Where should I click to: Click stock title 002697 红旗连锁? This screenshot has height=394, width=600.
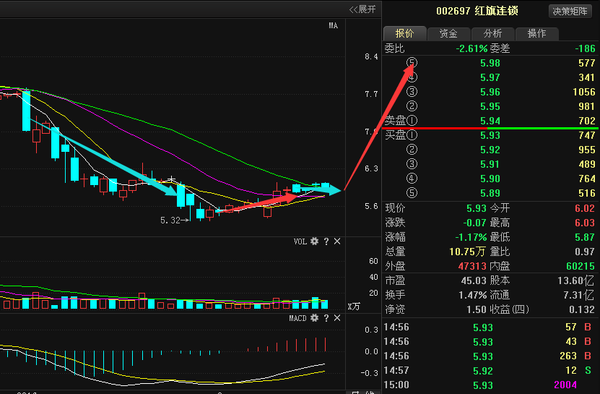477,11
